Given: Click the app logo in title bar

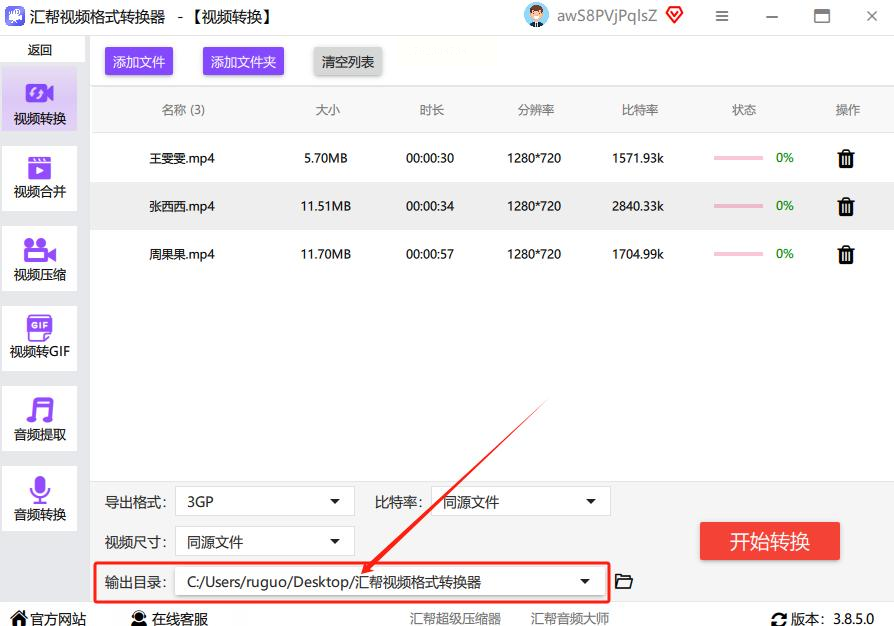Looking at the screenshot, I should [x=15, y=16].
